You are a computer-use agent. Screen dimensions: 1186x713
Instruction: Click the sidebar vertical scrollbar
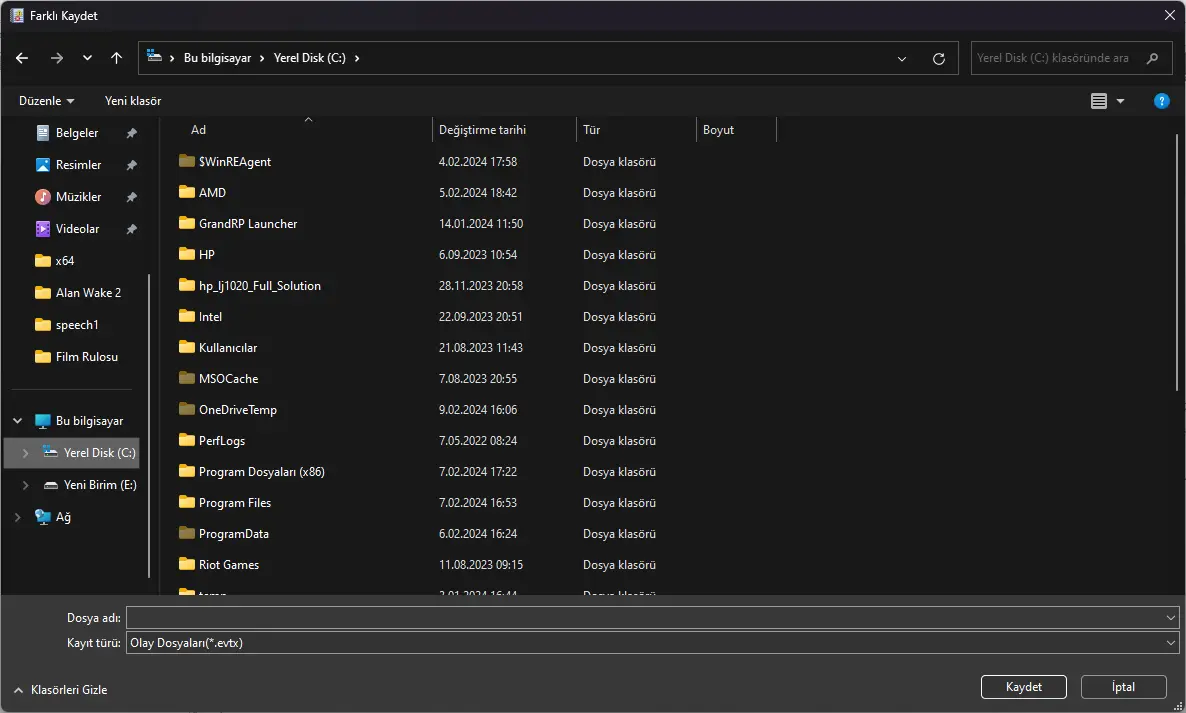[150, 426]
